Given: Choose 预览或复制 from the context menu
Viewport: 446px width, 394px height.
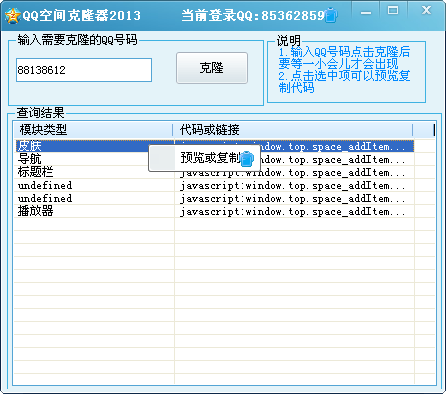Looking at the screenshot, I should pos(204,158).
